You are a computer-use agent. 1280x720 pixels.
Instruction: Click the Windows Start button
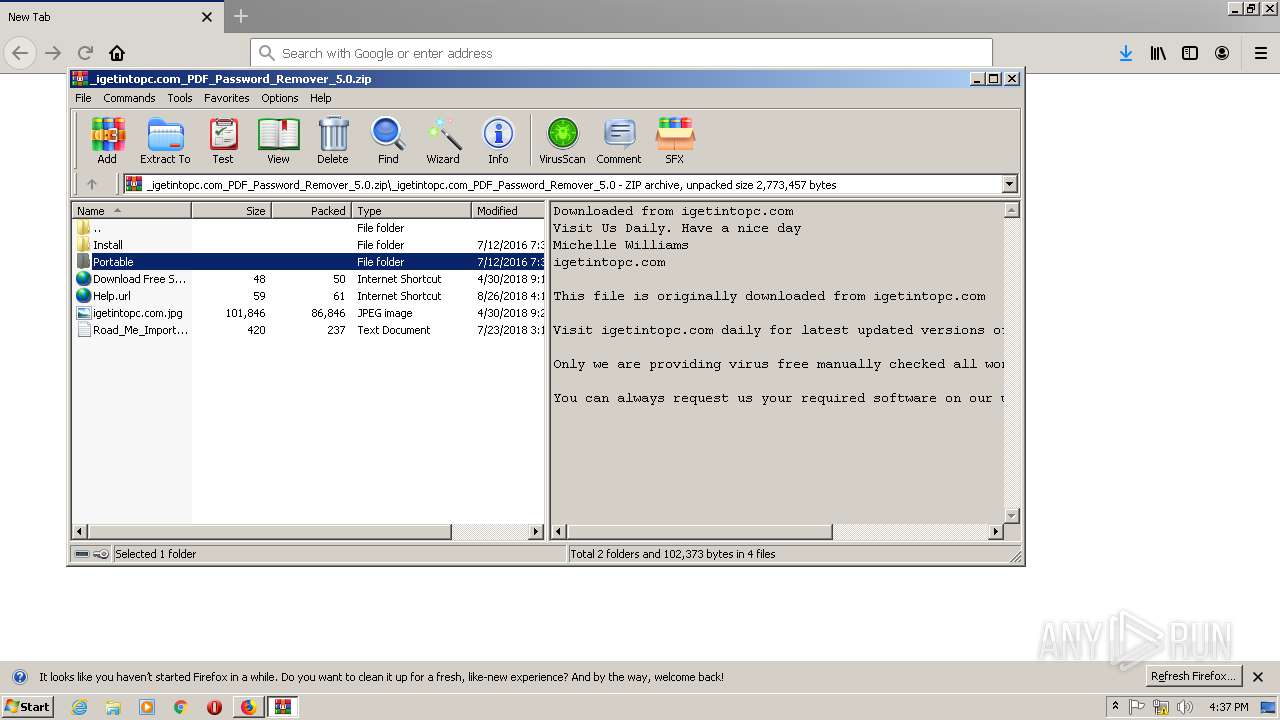27,706
